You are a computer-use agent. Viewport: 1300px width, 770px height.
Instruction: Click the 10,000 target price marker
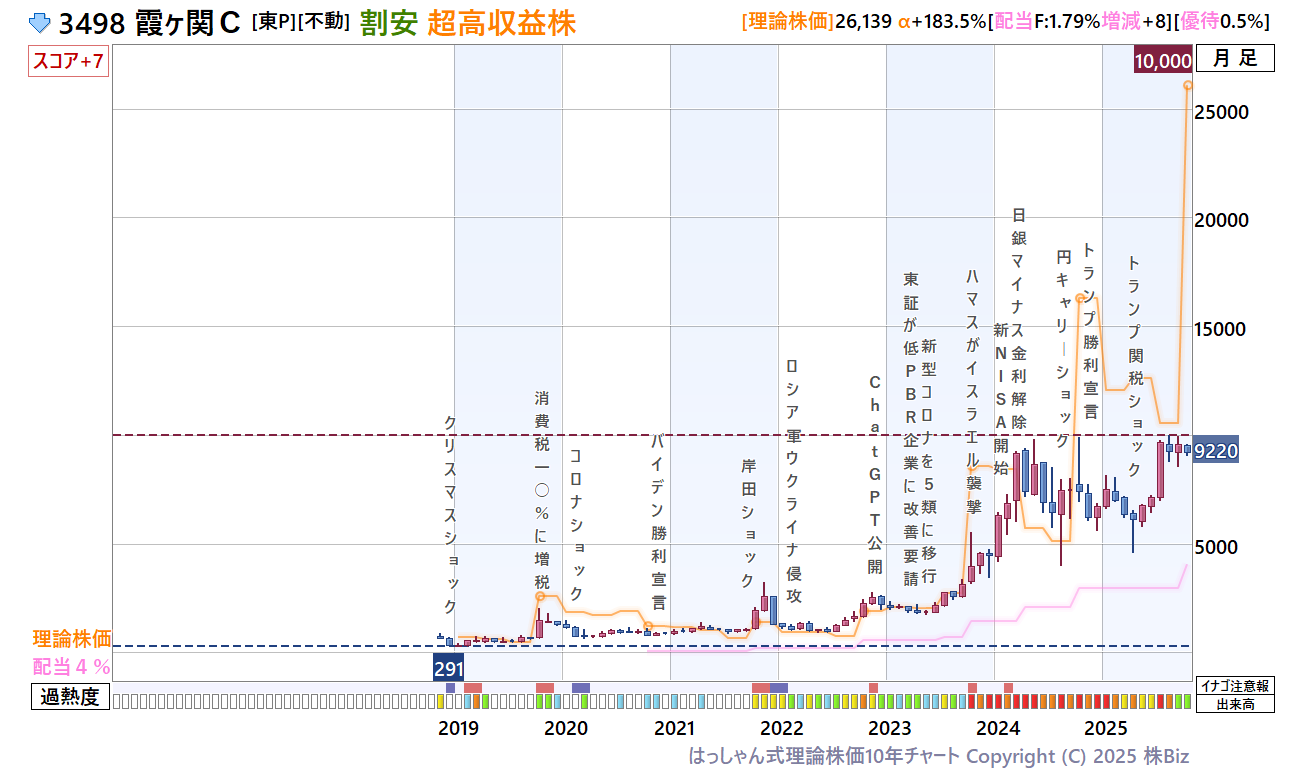pyautogui.click(x=1162, y=61)
